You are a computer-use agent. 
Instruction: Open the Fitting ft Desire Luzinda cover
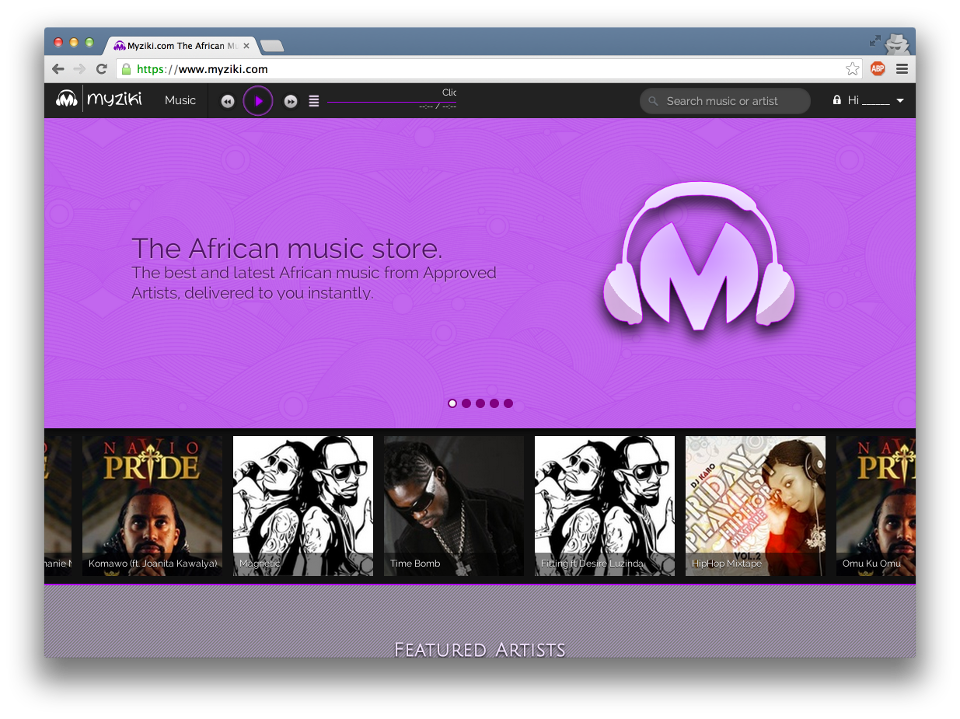(605, 506)
